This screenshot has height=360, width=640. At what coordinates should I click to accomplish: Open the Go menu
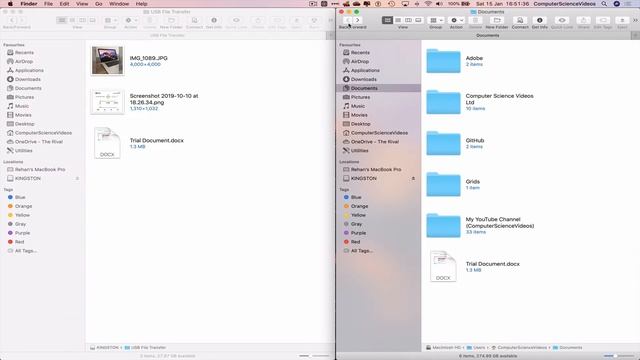[x=98, y=4]
